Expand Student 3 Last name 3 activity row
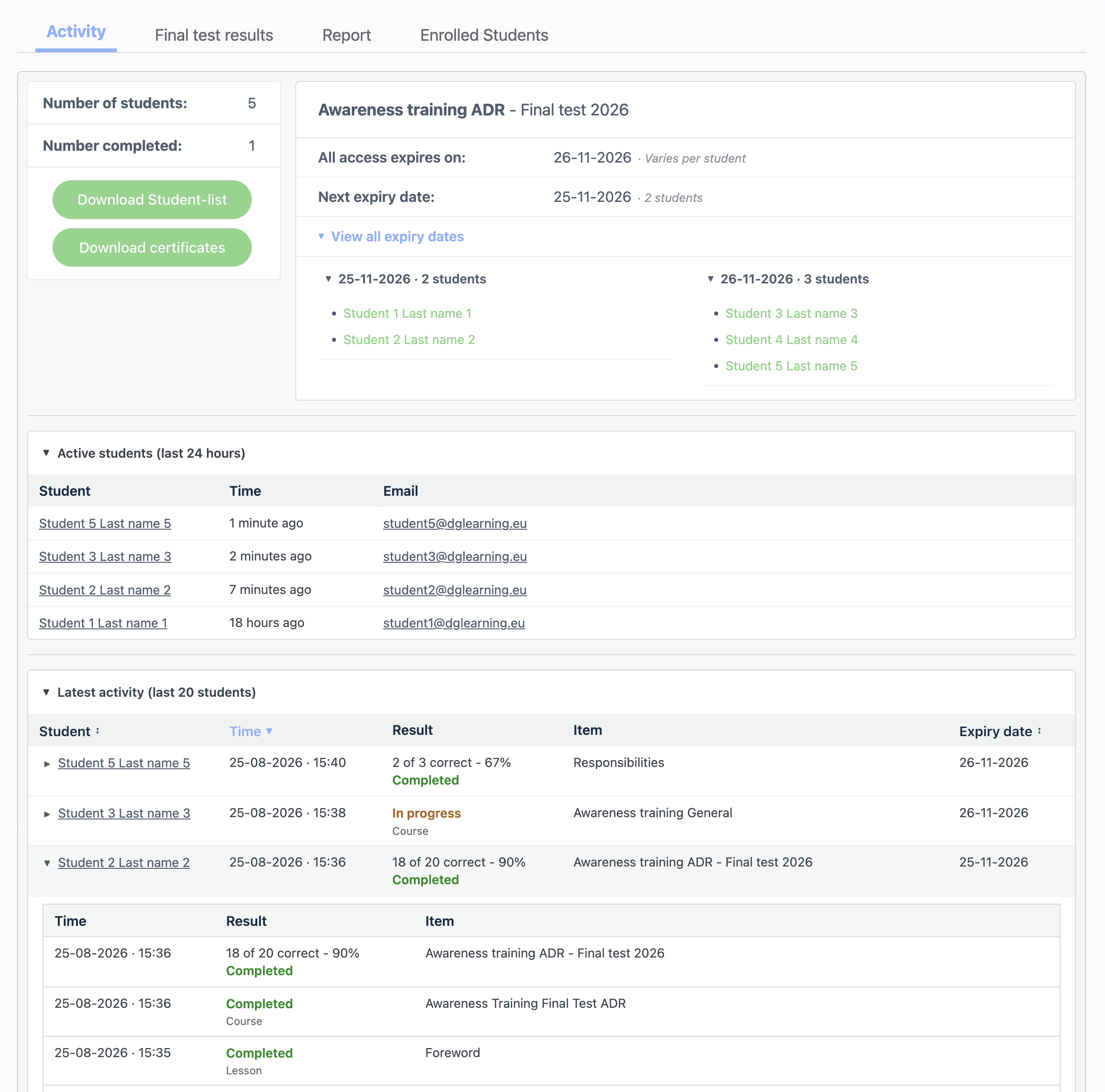 48,814
